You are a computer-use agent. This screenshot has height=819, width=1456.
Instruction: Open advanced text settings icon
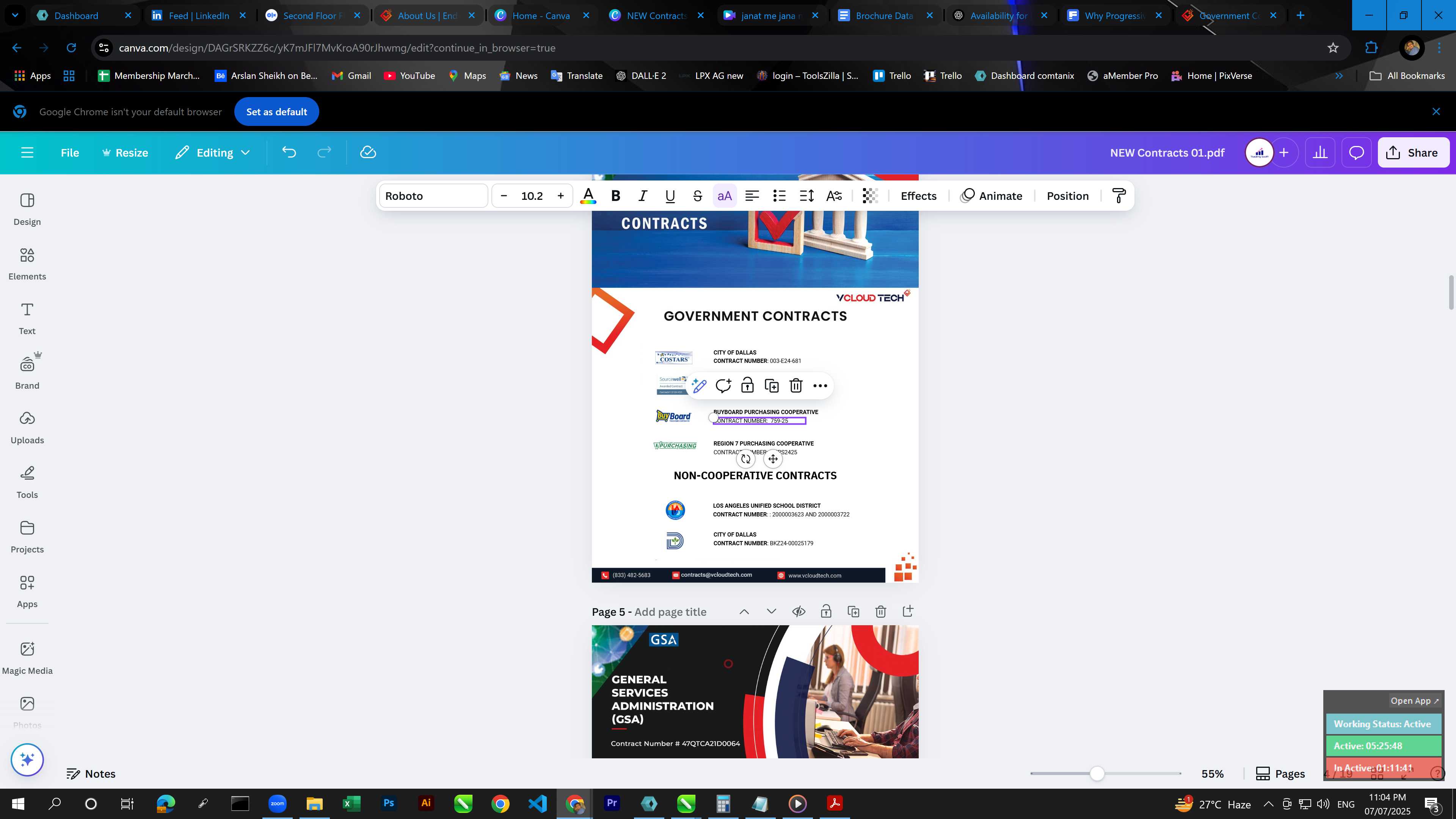coord(834,196)
